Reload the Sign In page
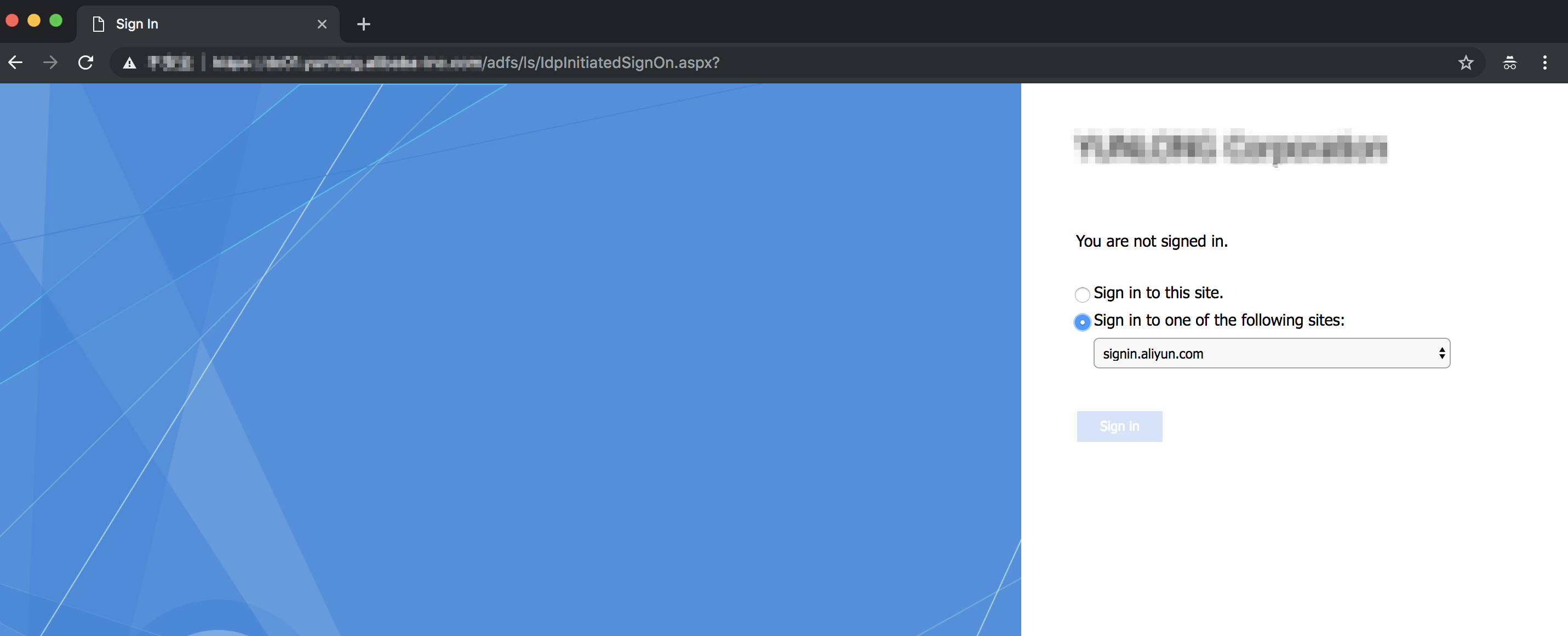The image size is (1568, 636). (x=86, y=62)
